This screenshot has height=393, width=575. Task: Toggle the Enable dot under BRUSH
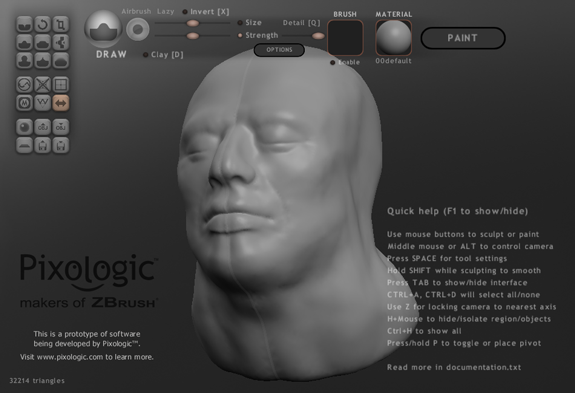[x=333, y=63]
